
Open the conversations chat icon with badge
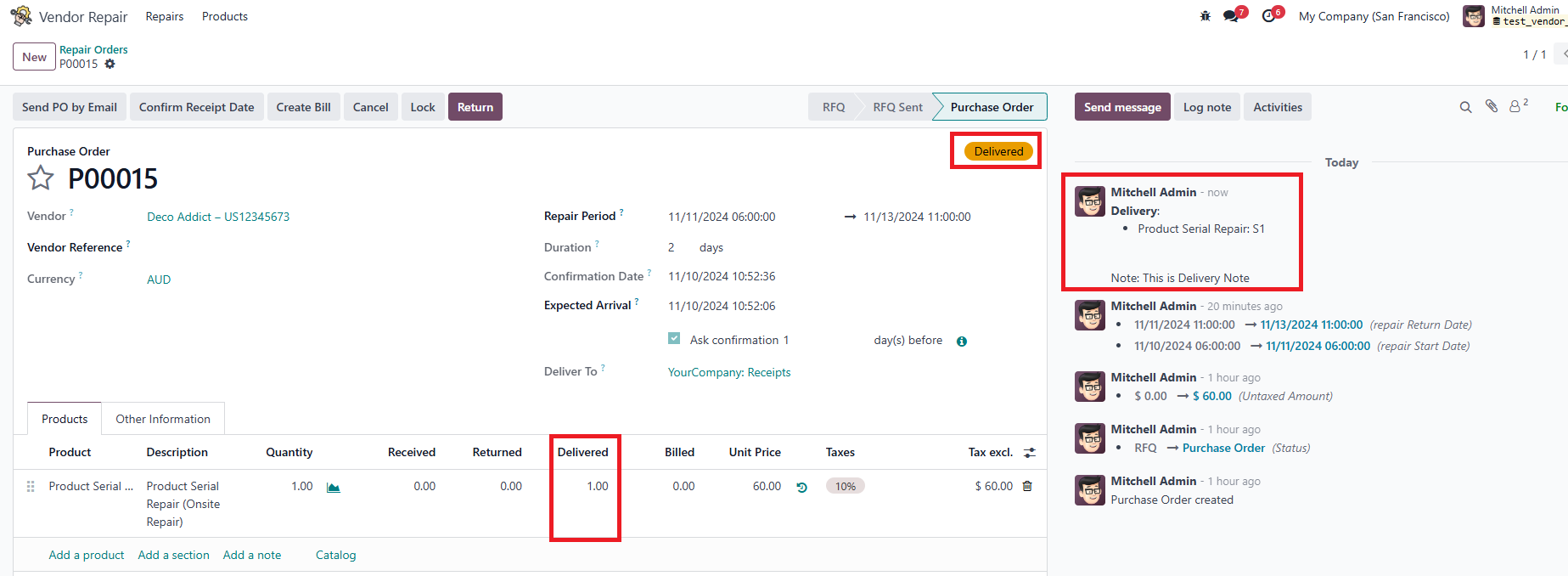tap(1231, 16)
